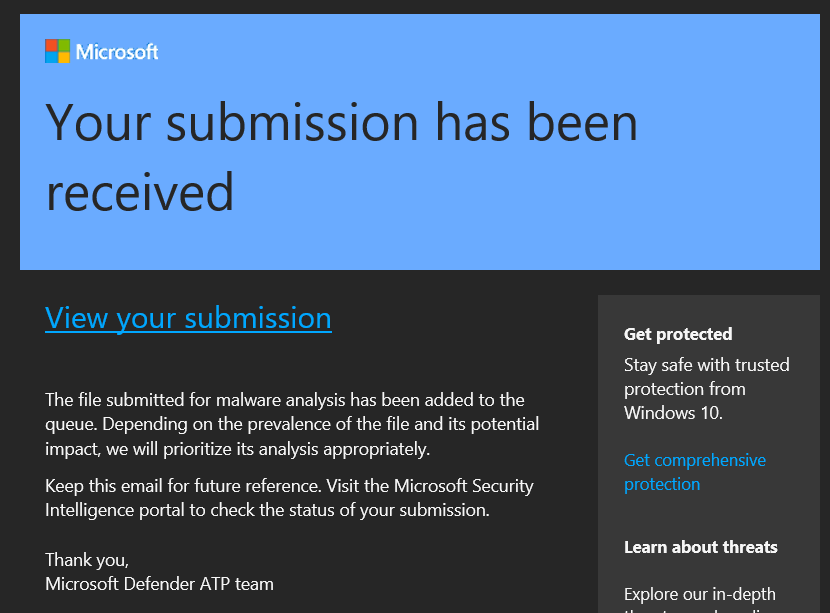Image resolution: width=830 pixels, height=613 pixels.
Task: Click the blue square of the Microsoft logo
Action: pyautogui.click(x=51, y=58)
